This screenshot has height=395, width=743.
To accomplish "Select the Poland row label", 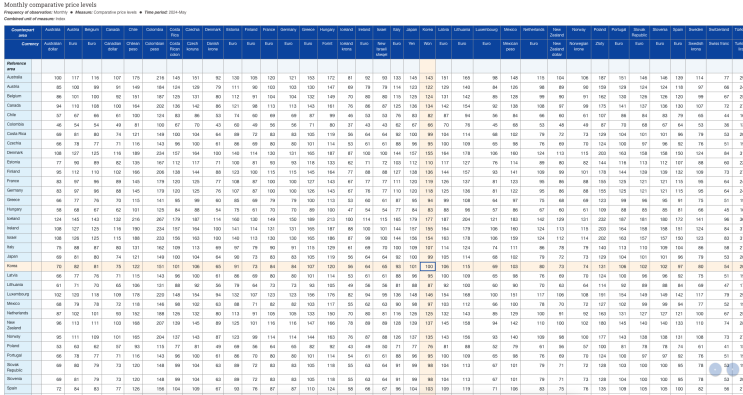I will (18, 346).
